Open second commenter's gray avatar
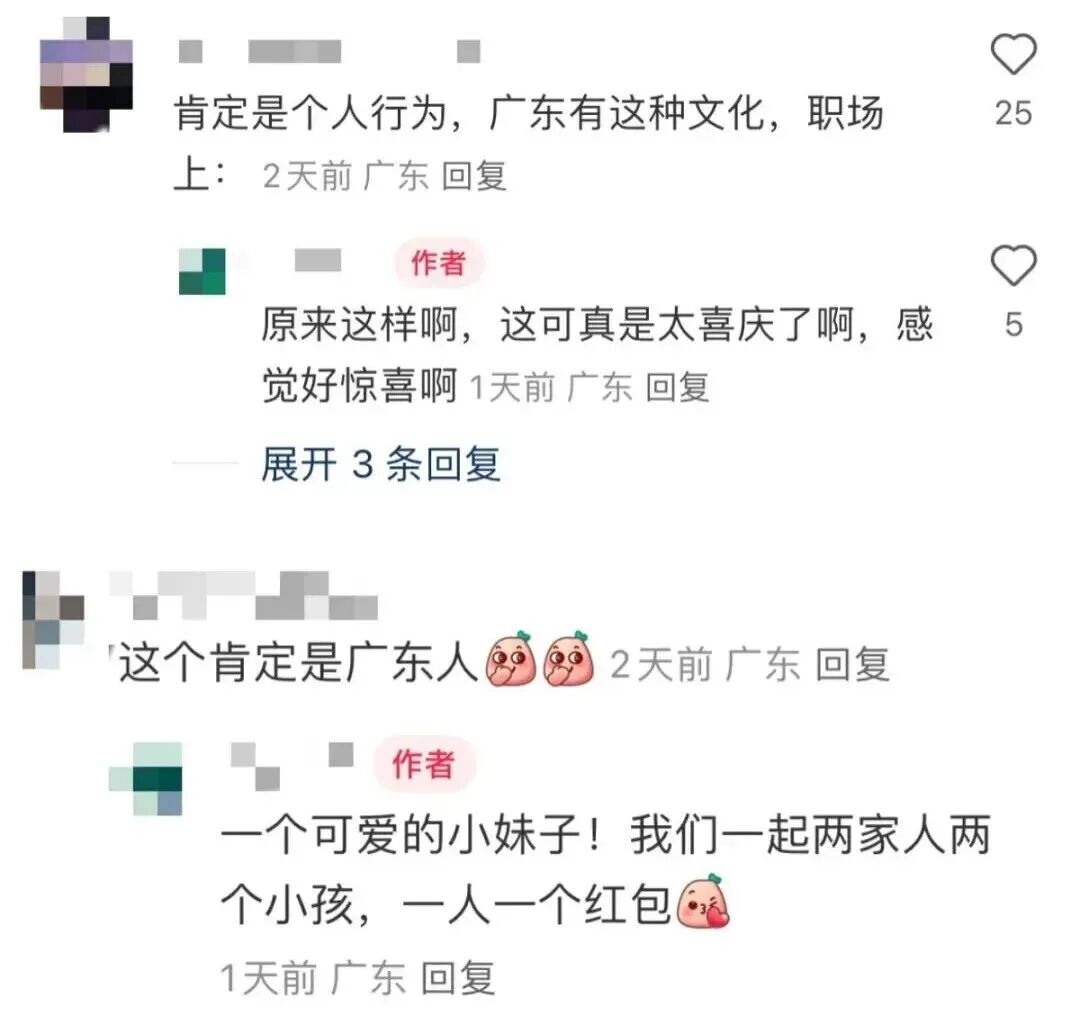The image size is (1080, 1026). [x=53, y=620]
